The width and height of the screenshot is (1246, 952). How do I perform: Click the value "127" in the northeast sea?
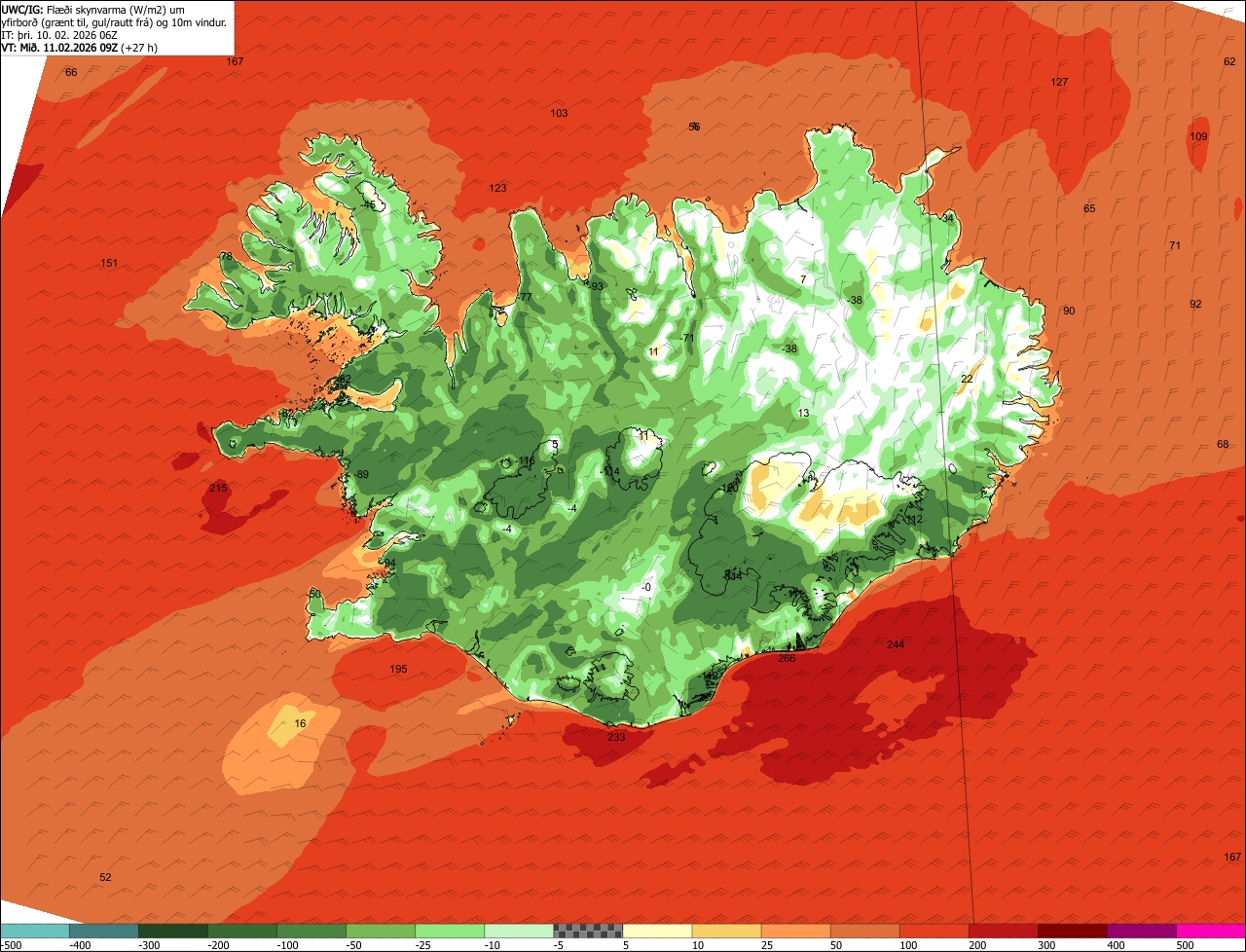(1060, 82)
